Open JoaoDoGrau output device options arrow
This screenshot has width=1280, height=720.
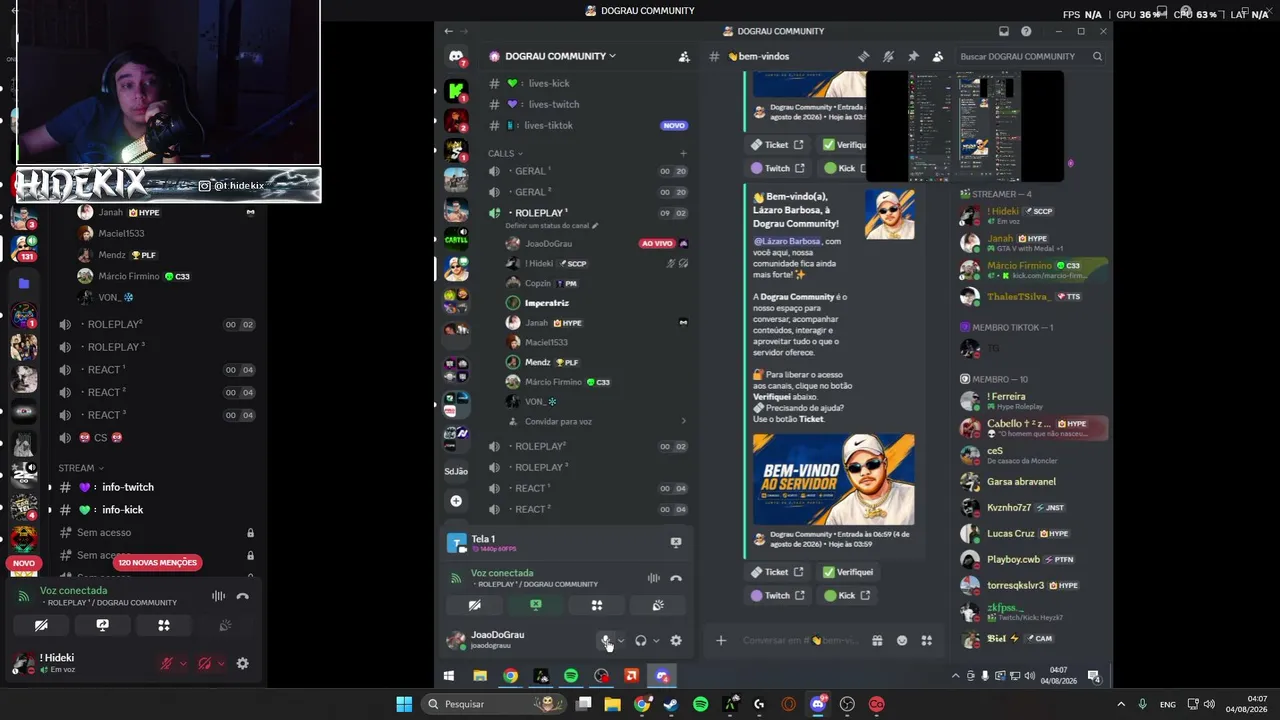(655, 641)
